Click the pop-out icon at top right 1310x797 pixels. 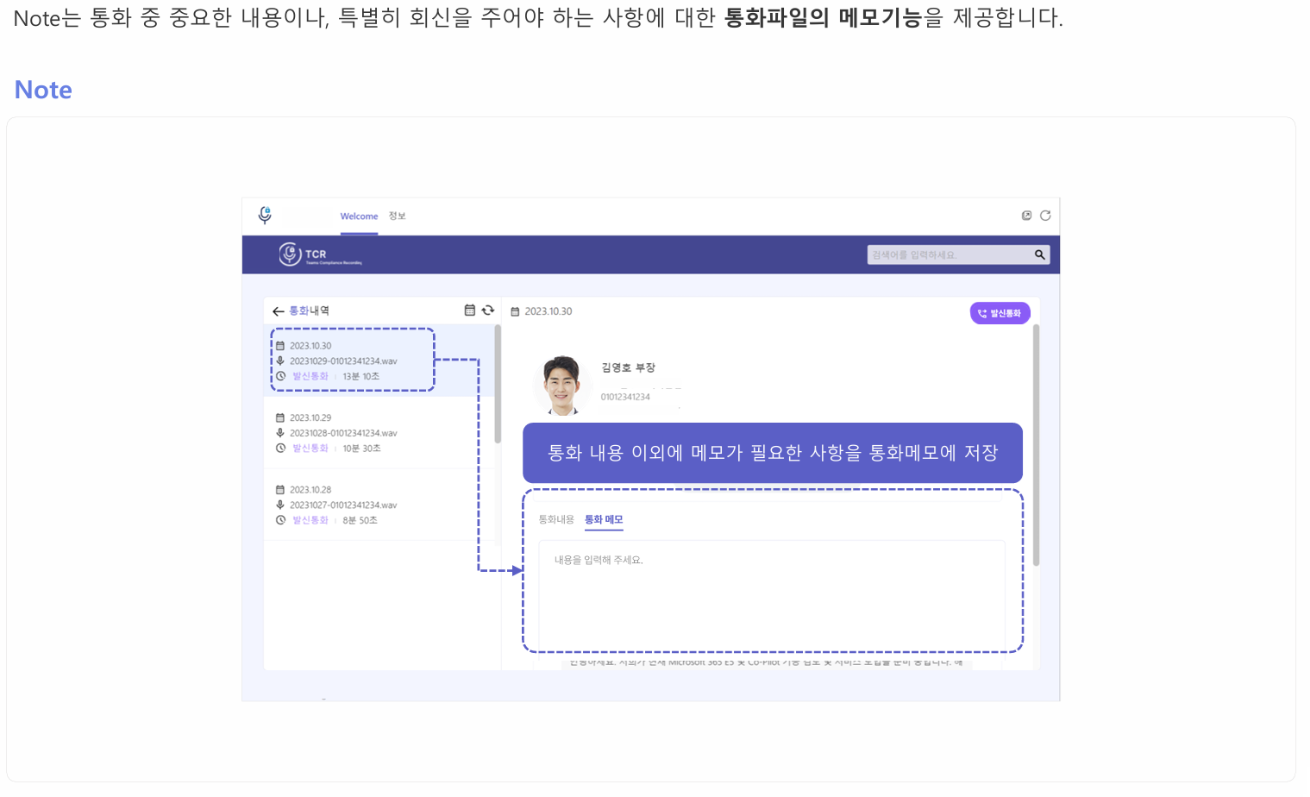click(1026, 216)
